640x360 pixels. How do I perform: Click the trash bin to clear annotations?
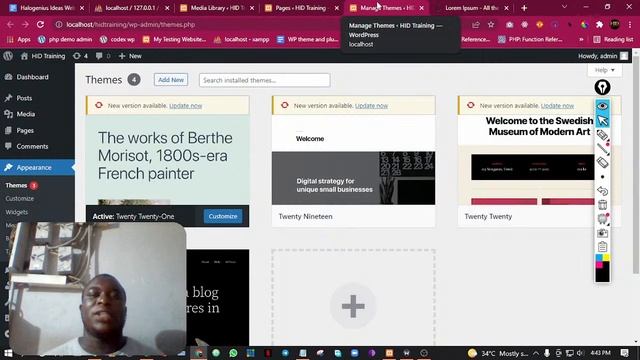[602, 205]
